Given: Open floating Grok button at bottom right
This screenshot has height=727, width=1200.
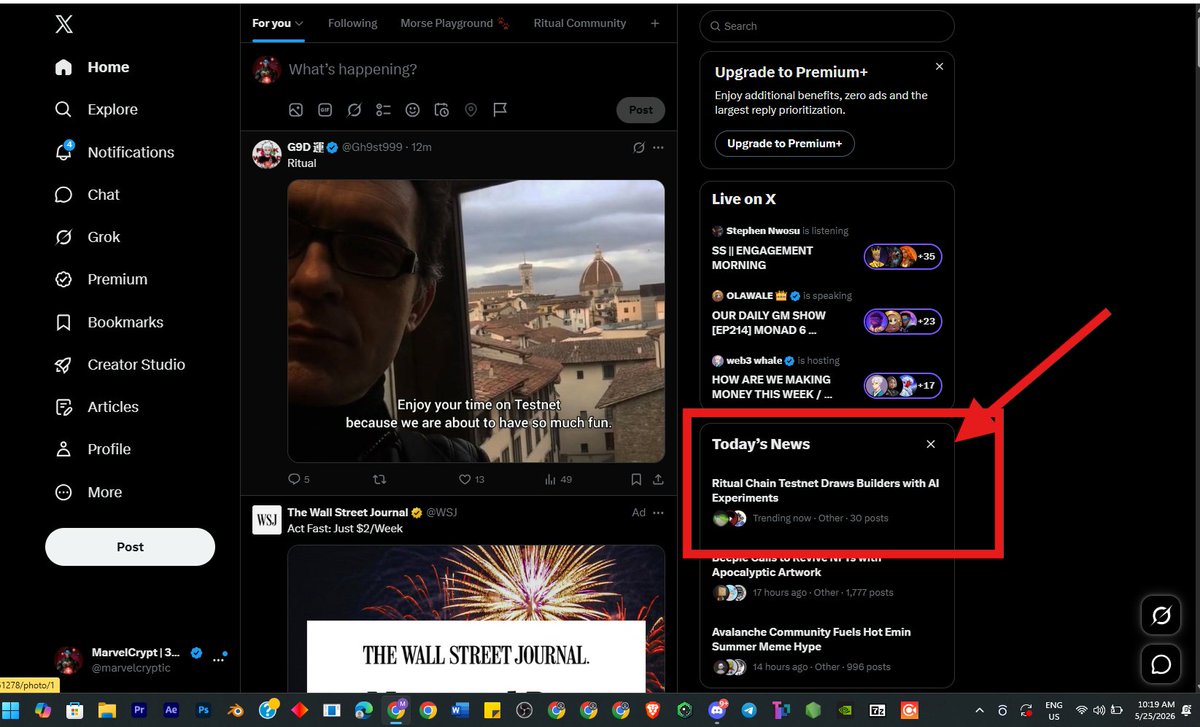Looking at the screenshot, I should click(1161, 616).
